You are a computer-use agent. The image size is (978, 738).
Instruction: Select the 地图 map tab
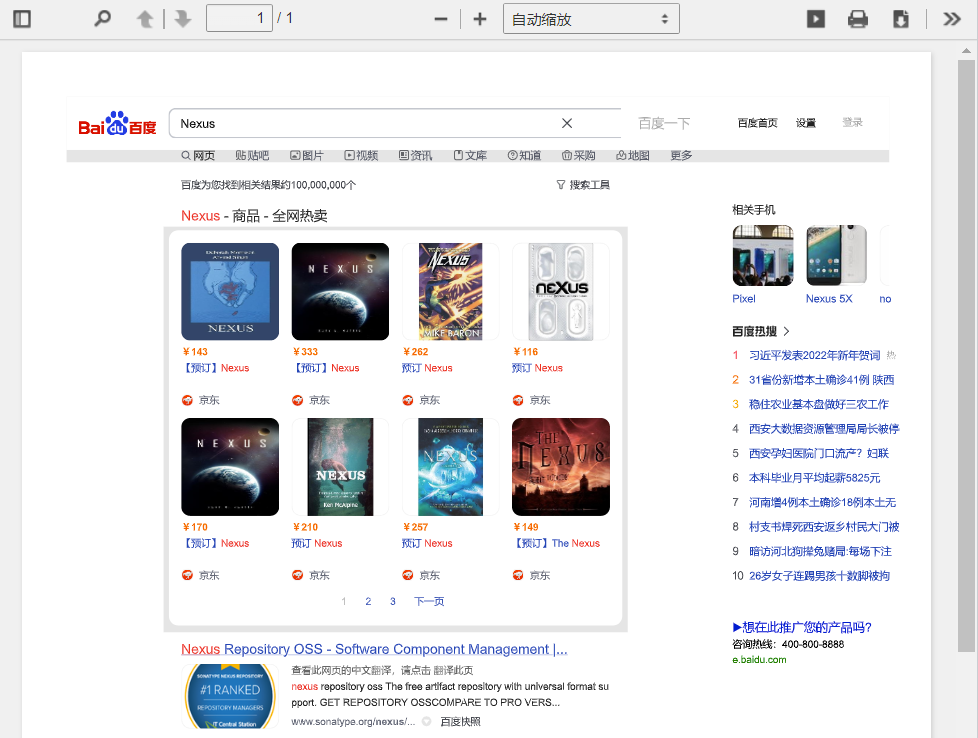point(633,155)
